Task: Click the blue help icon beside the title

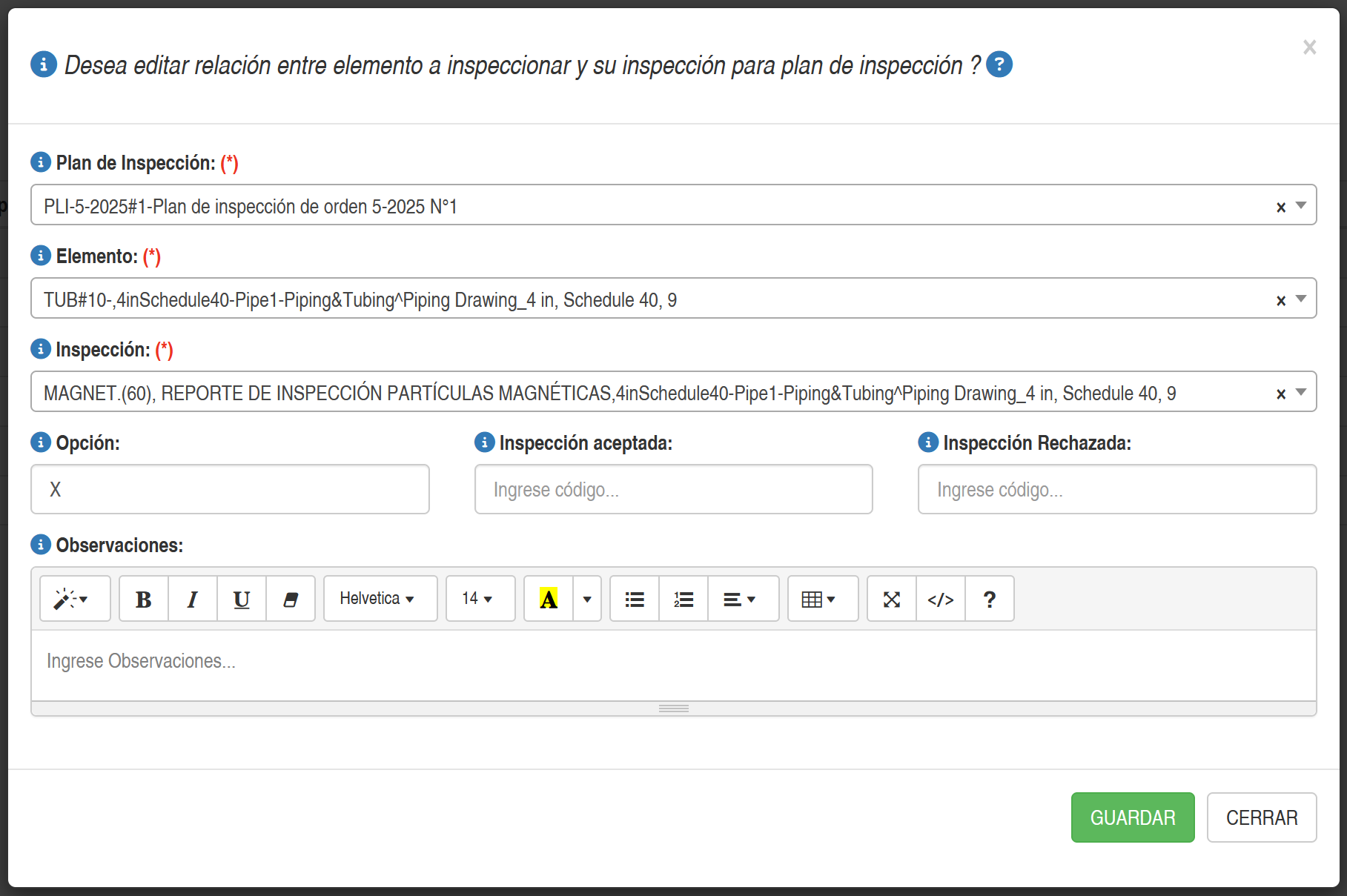Action: (x=999, y=64)
